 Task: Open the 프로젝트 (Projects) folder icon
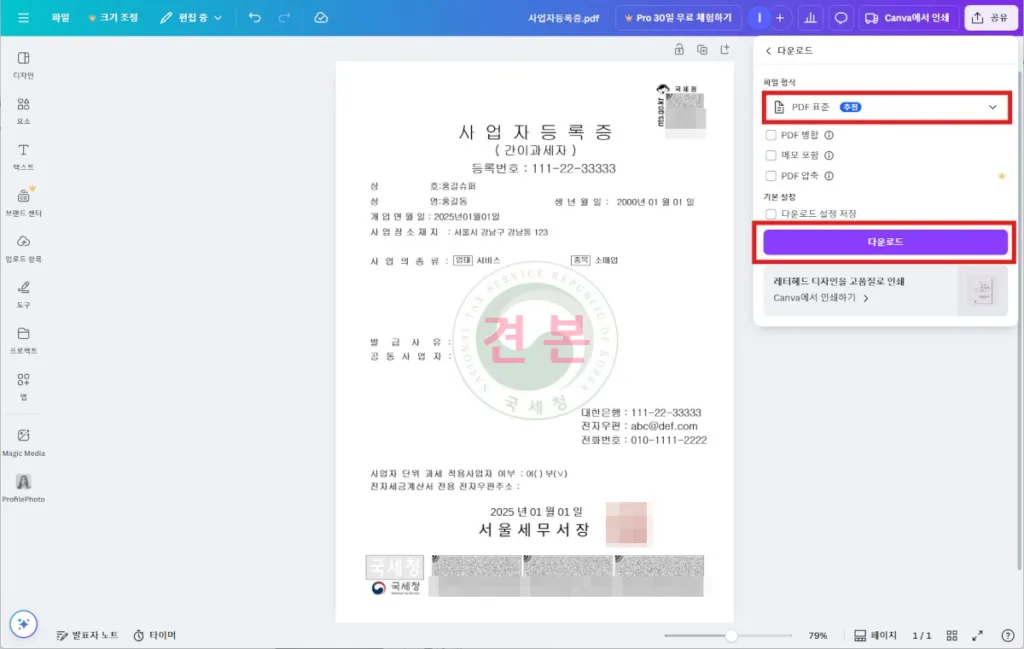pos(23,339)
